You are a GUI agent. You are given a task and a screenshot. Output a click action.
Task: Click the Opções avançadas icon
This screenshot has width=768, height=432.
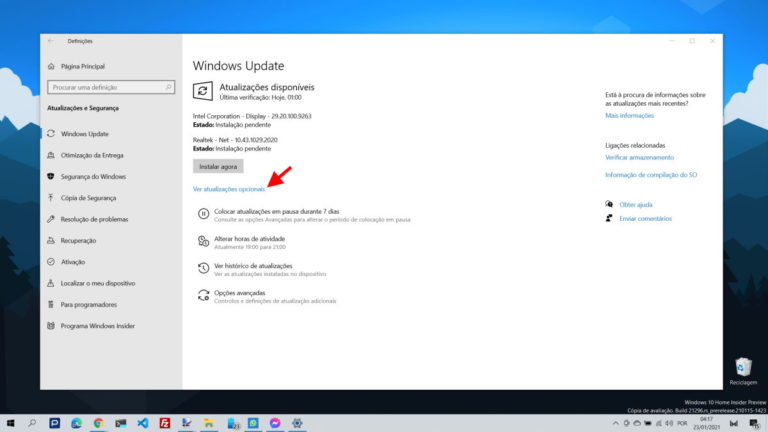click(203, 295)
